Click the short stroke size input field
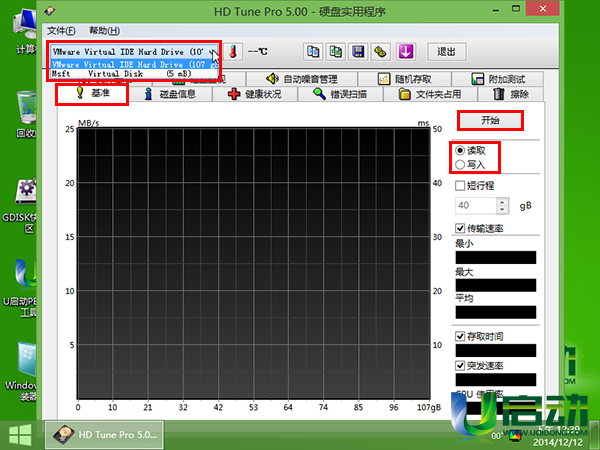Viewport: 600px width, 450px height. (x=476, y=205)
